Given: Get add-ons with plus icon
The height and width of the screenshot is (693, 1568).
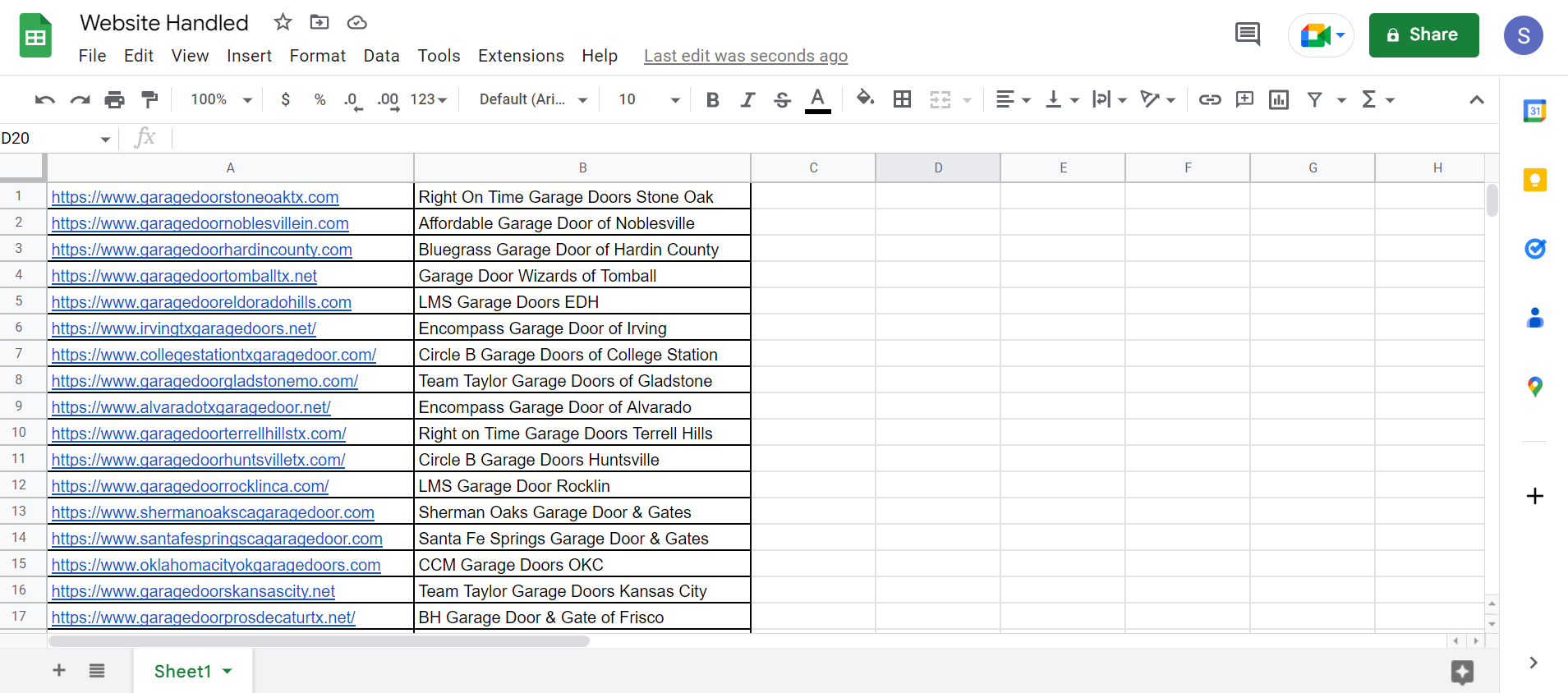Looking at the screenshot, I should coord(1534,496).
